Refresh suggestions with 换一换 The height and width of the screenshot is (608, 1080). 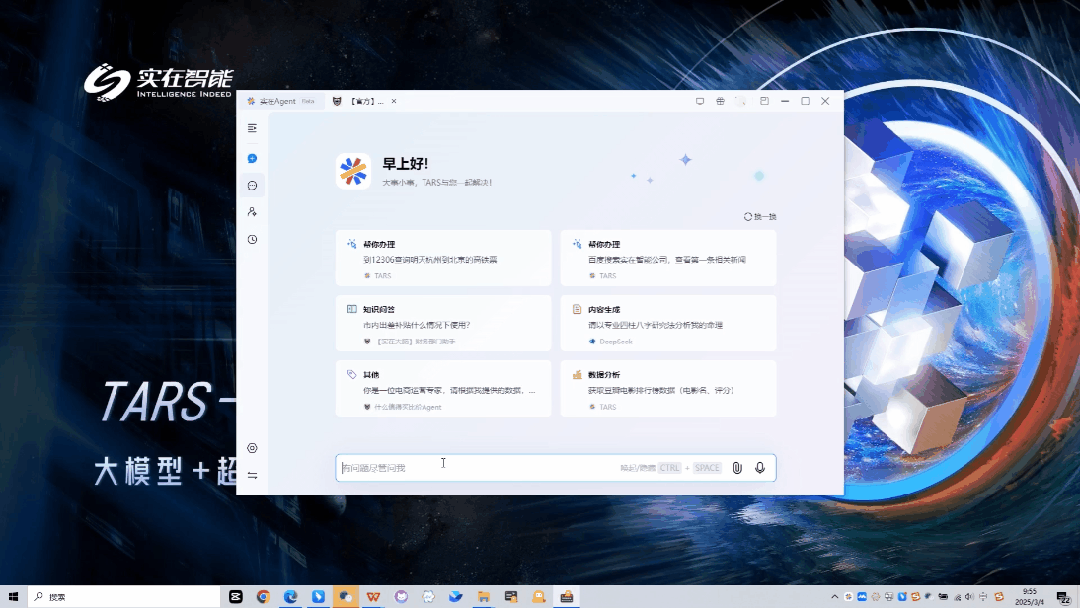pyautogui.click(x=760, y=216)
